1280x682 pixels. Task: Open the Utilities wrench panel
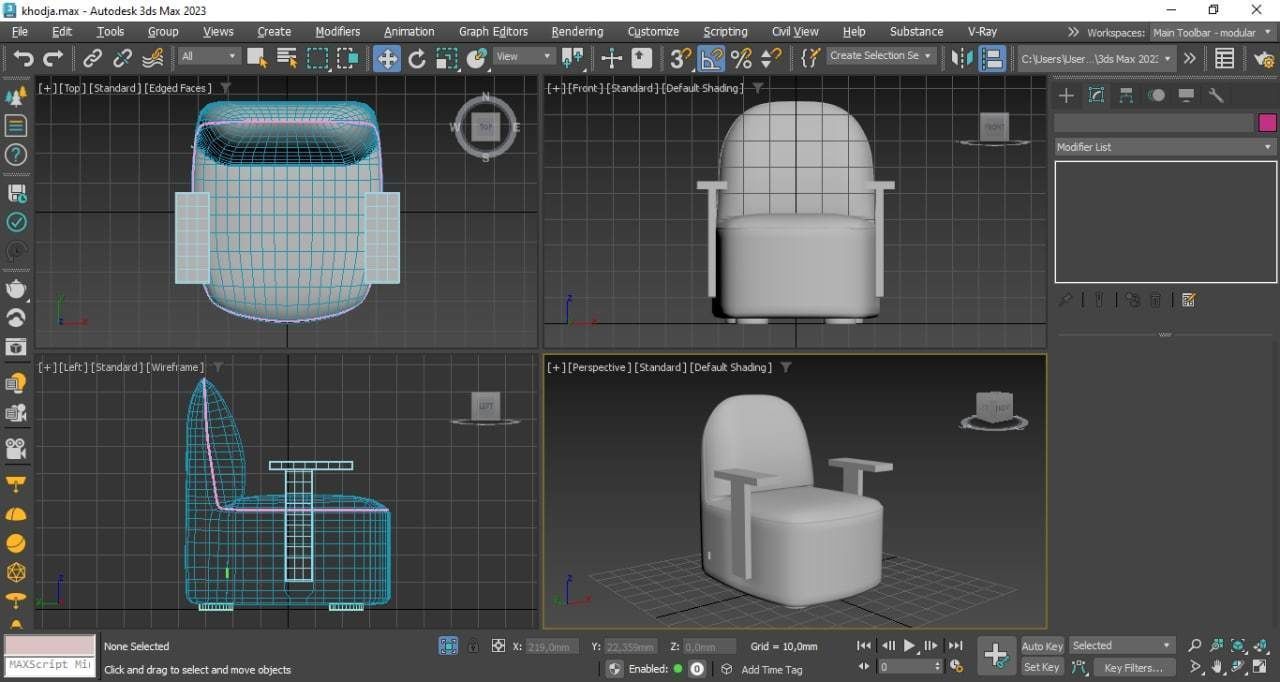coord(1216,96)
